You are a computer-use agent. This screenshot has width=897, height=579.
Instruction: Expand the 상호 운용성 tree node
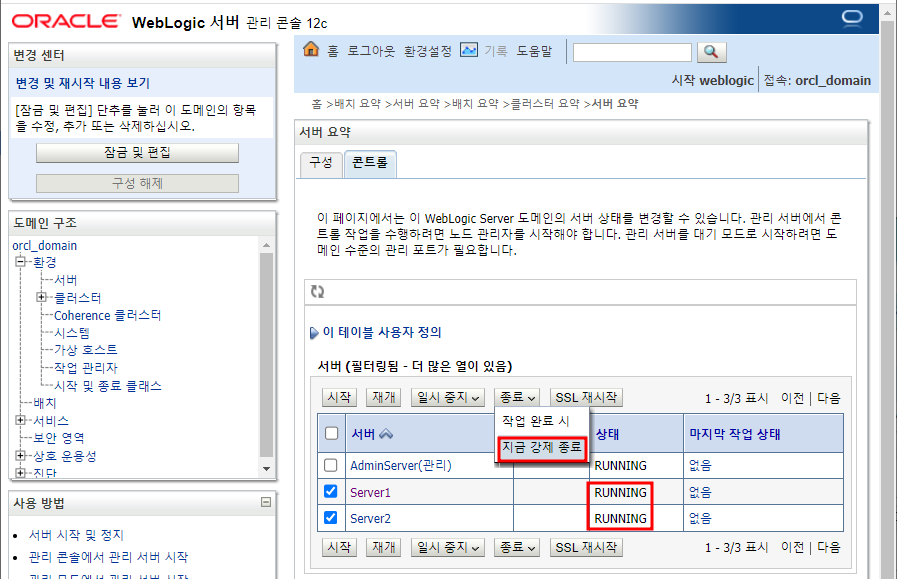click(21, 456)
